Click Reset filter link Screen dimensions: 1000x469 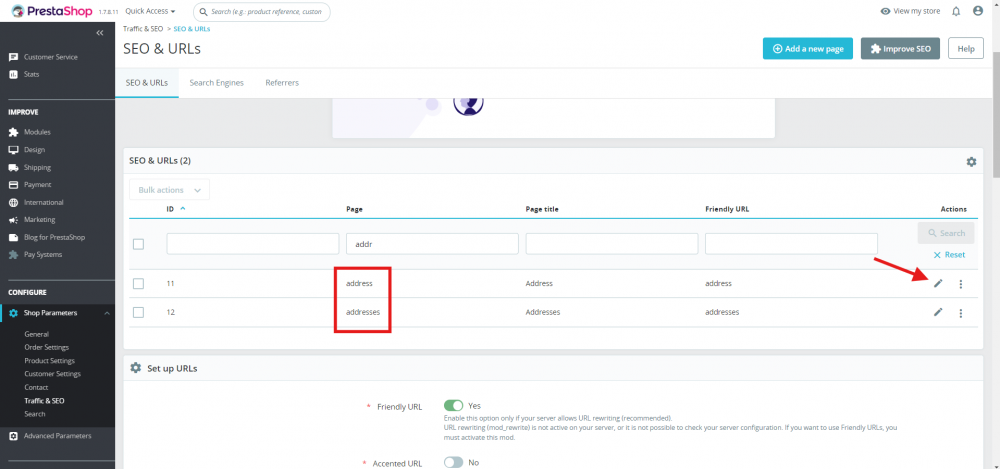949,255
